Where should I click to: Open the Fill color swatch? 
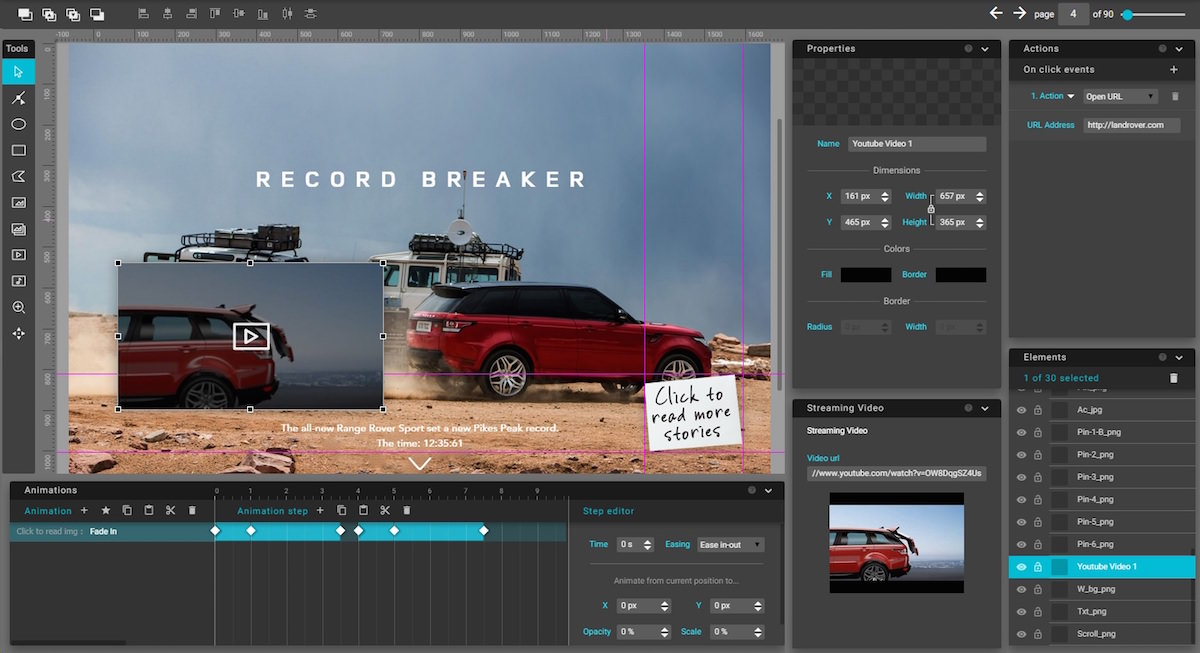coord(866,275)
